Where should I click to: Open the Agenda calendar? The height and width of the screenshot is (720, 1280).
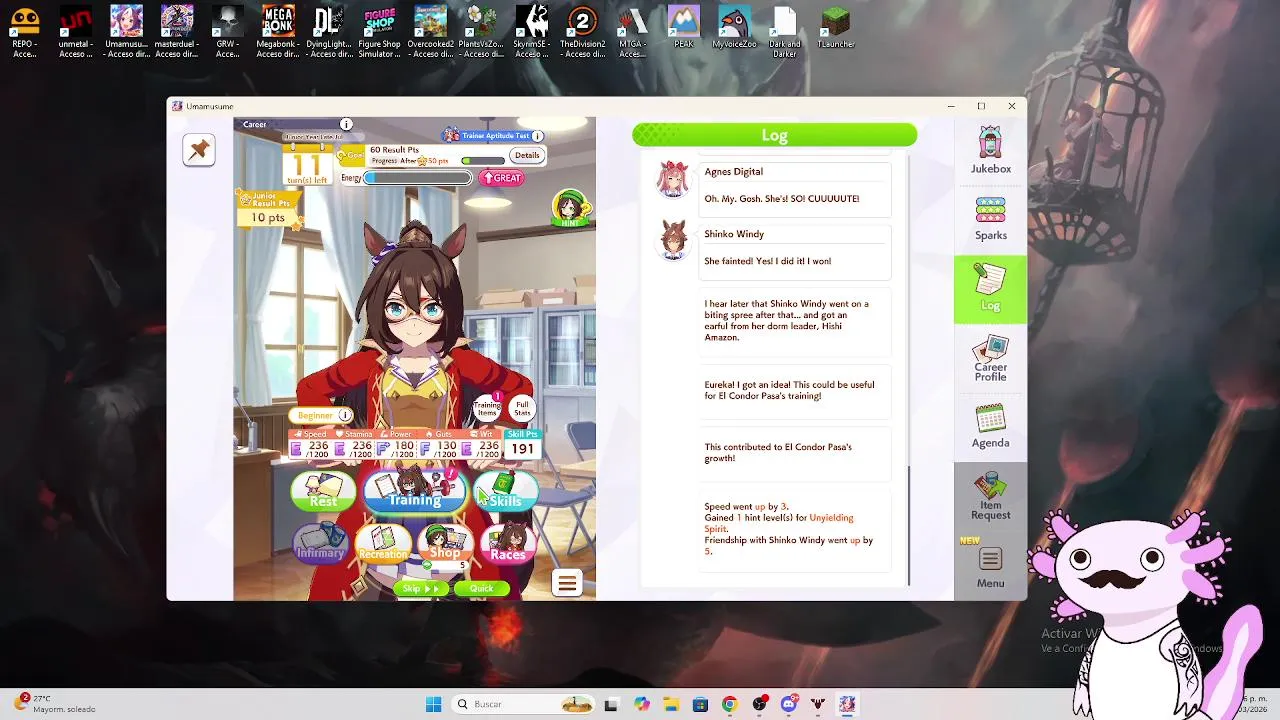click(990, 426)
